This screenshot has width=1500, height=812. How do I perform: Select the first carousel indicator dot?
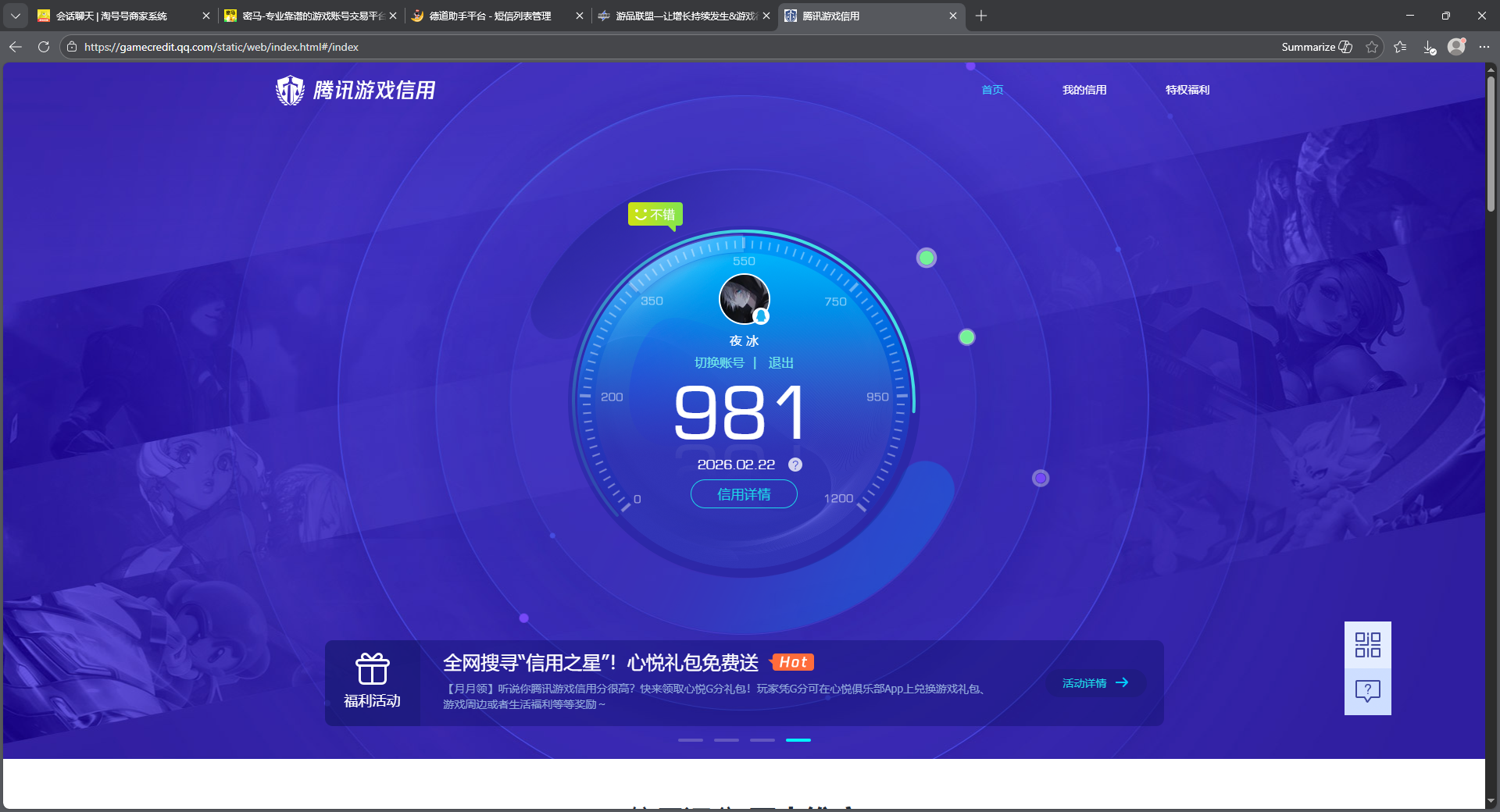(690, 740)
